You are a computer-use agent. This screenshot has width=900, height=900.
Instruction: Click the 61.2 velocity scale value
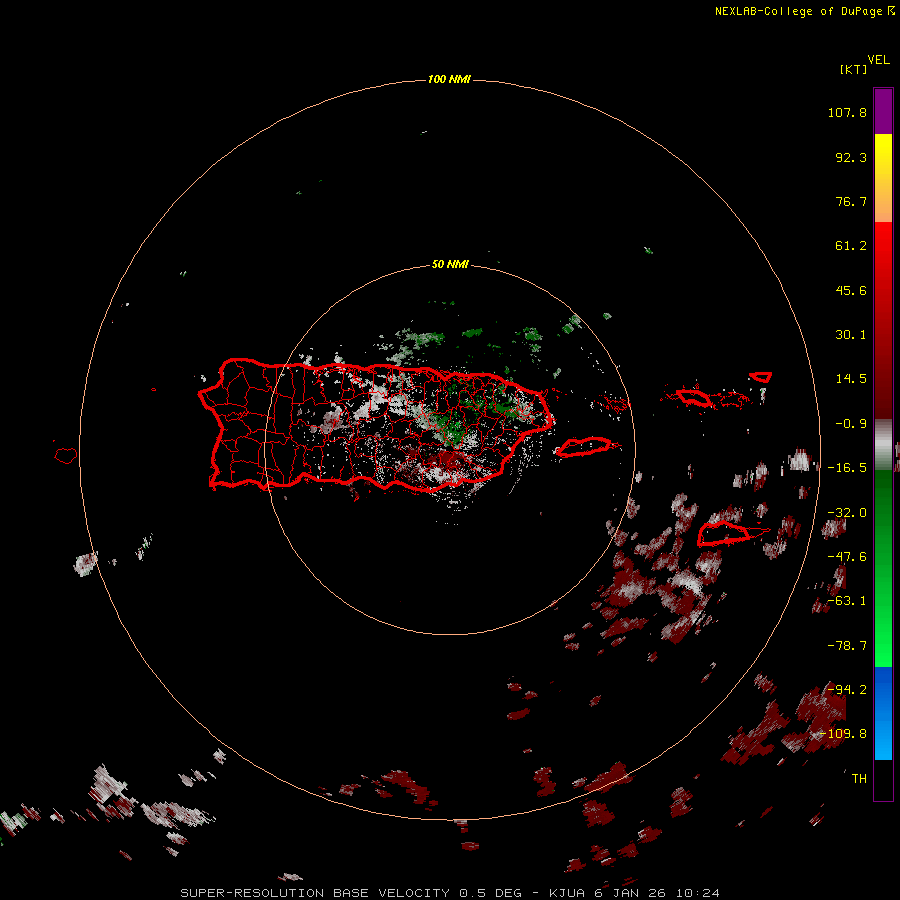[851, 246]
